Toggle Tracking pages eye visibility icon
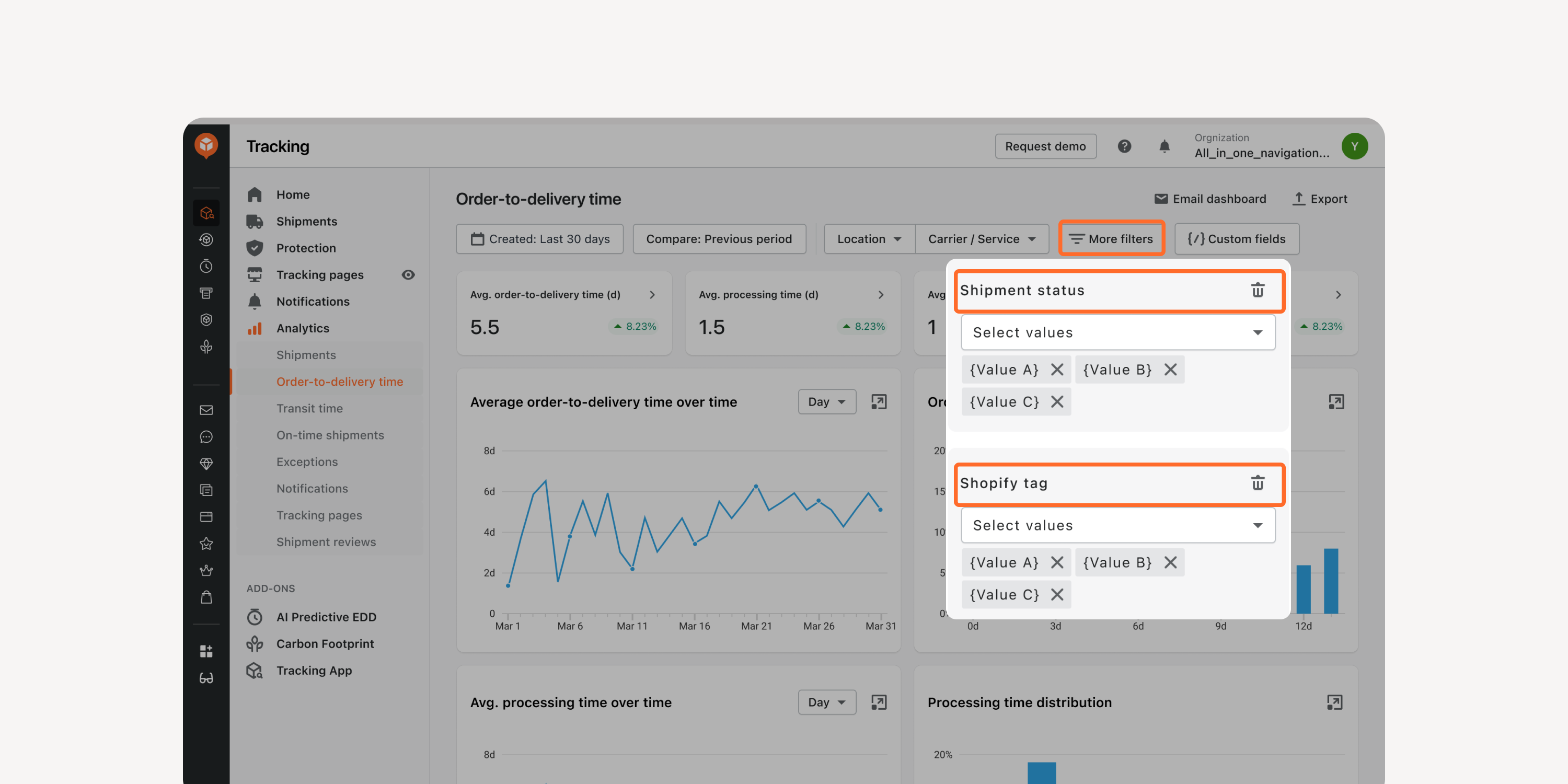The height and width of the screenshot is (784, 1568). [x=408, y=274]
